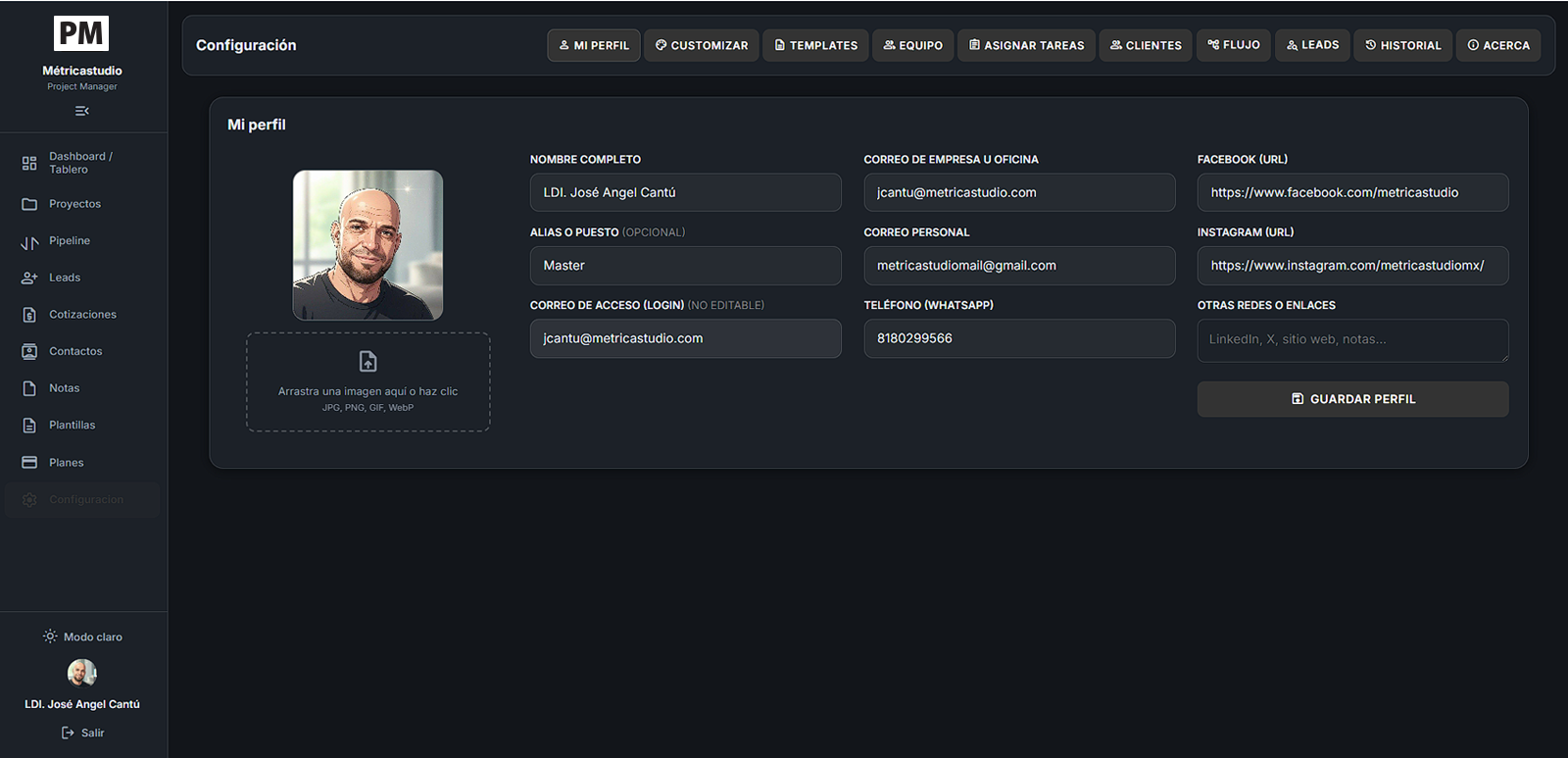Switch to the Flujo tab
This screenshot has width=1568, height=758.
click(1234, 45)
